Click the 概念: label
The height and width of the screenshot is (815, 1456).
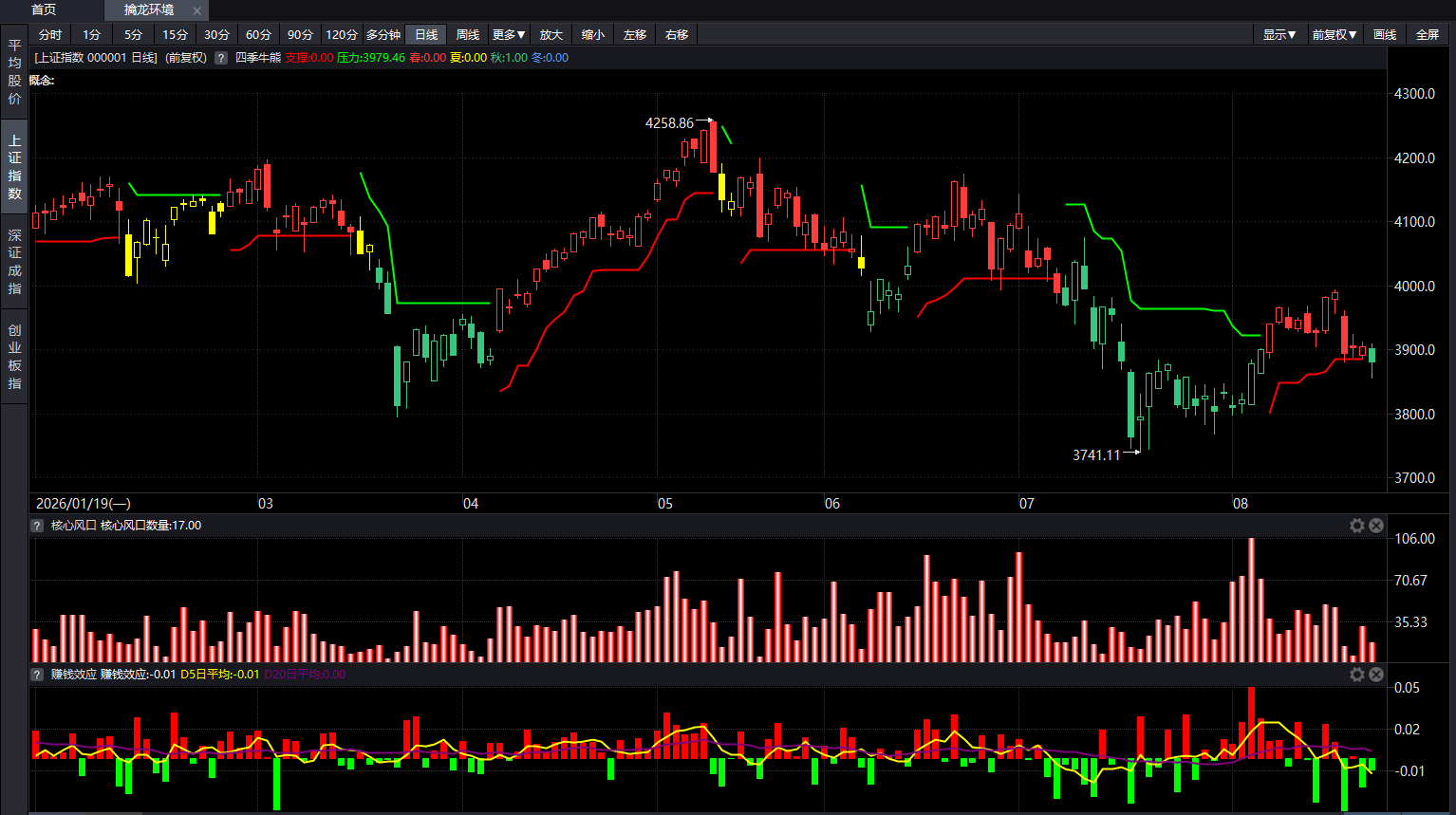(x=42, y=81)
